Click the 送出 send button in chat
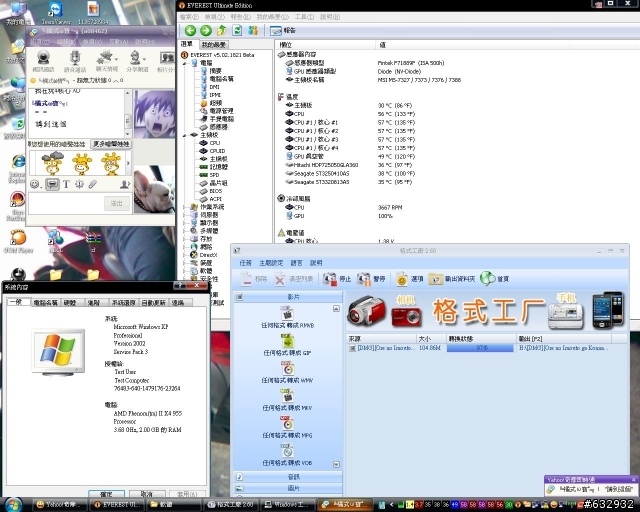640x512 pixels. click(117, 203)
